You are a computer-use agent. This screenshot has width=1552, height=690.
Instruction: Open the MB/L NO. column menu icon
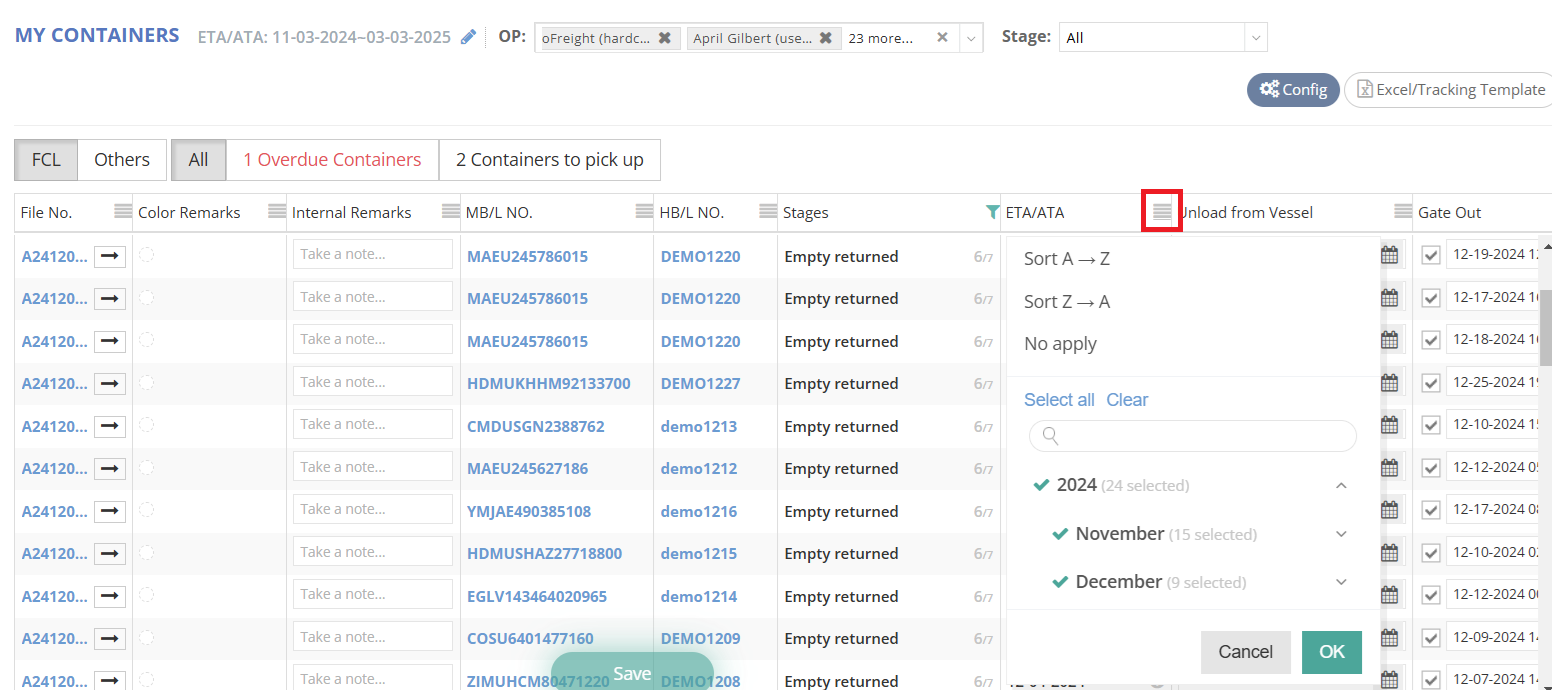644,212
